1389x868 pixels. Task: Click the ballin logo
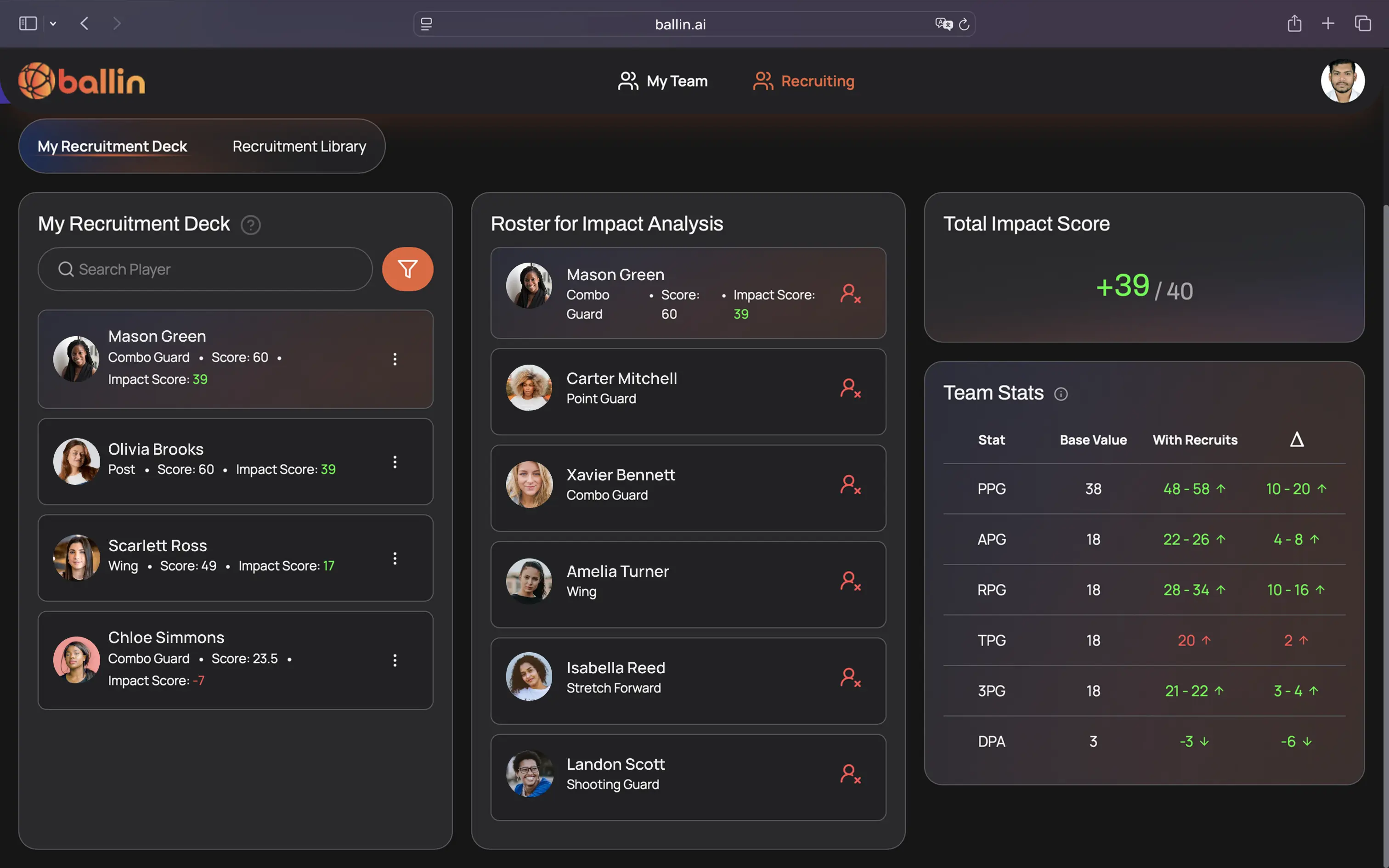(x=81, y=81)
